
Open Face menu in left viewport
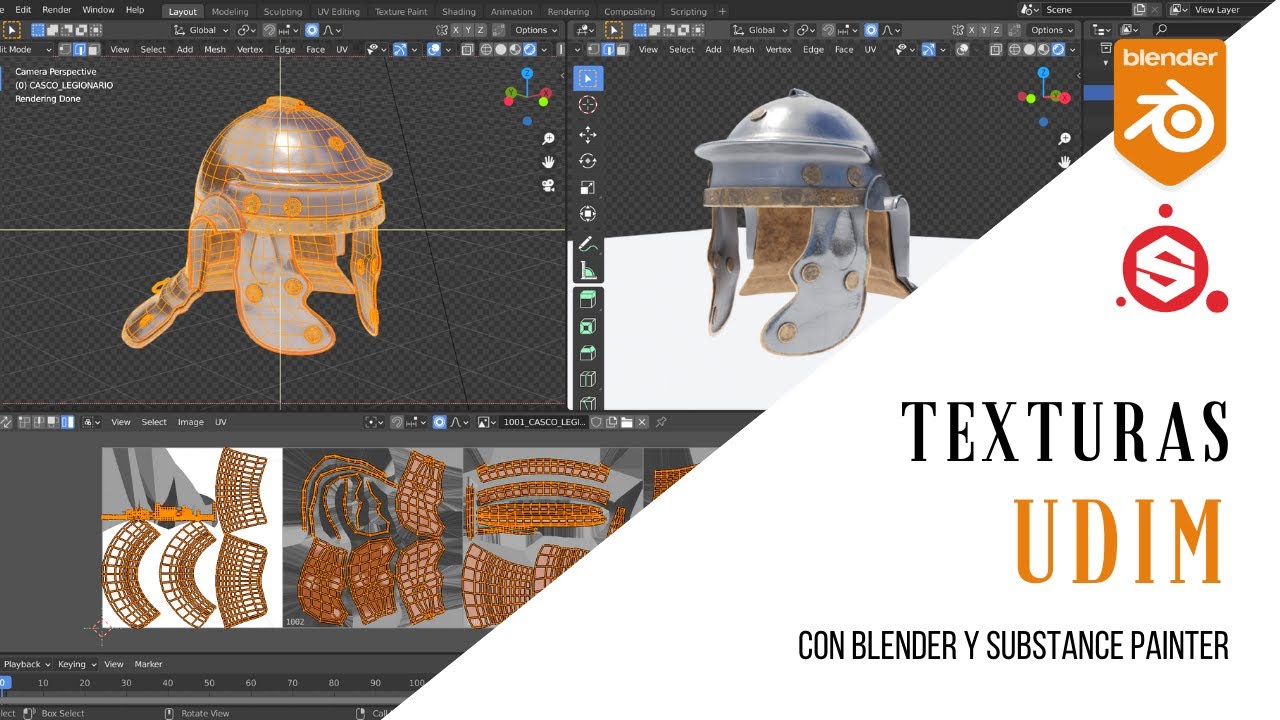(x=315, y=49)
